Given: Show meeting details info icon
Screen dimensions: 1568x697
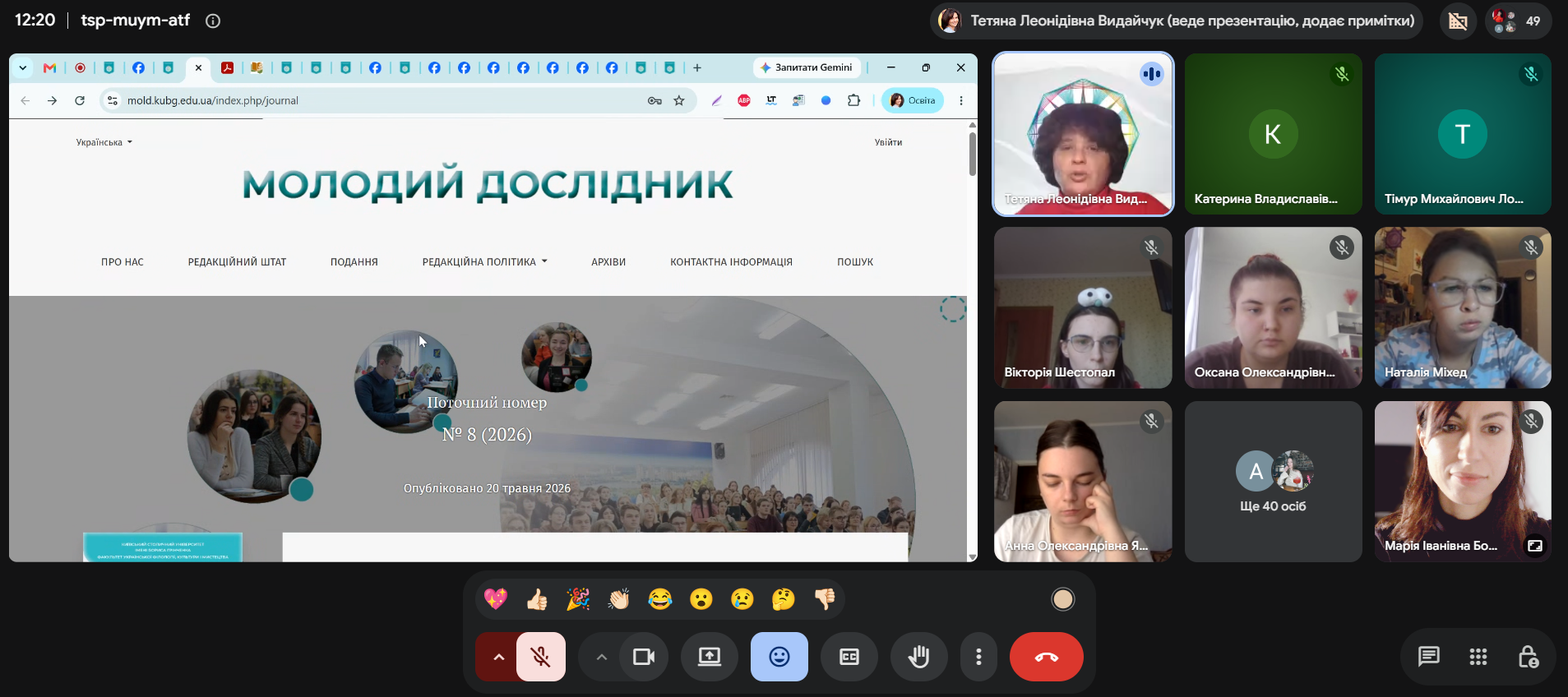Looking at the screenshot, I should pyautogui.click(x=213, y=21).
